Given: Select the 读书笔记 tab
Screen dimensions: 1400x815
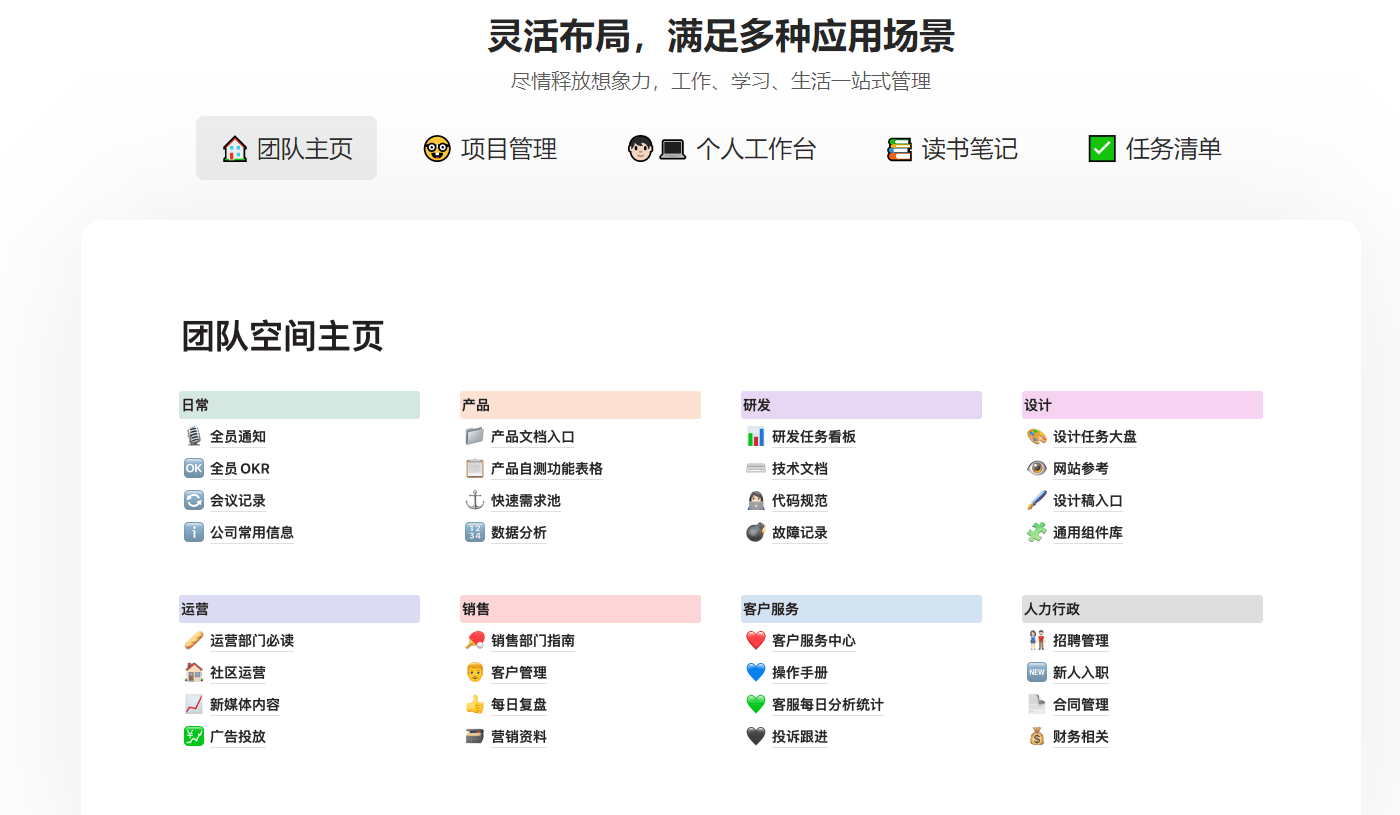Looking at the screenshot, I should coord(952,149).
